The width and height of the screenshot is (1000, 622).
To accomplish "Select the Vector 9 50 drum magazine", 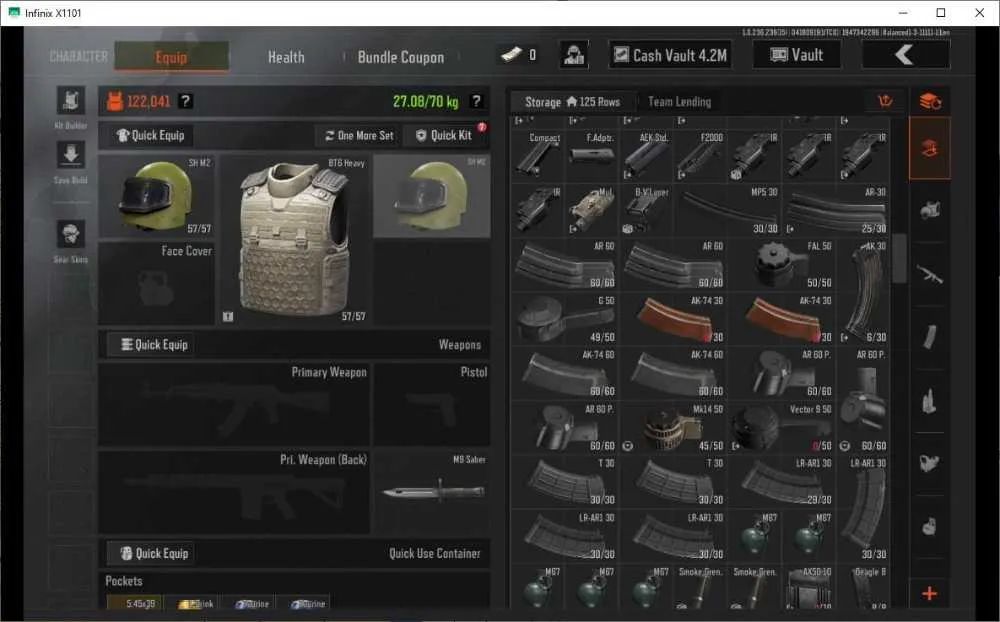I will (782, 427).
